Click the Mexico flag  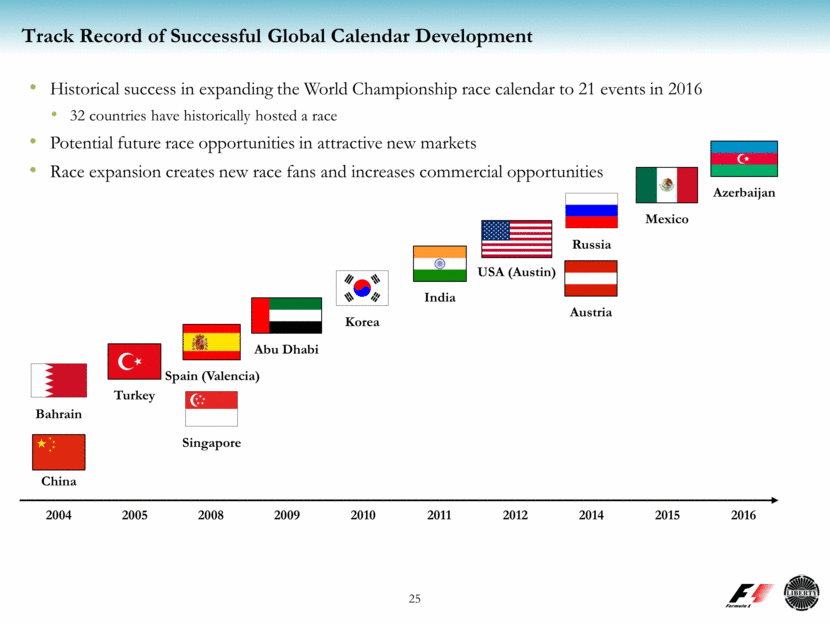666,185
